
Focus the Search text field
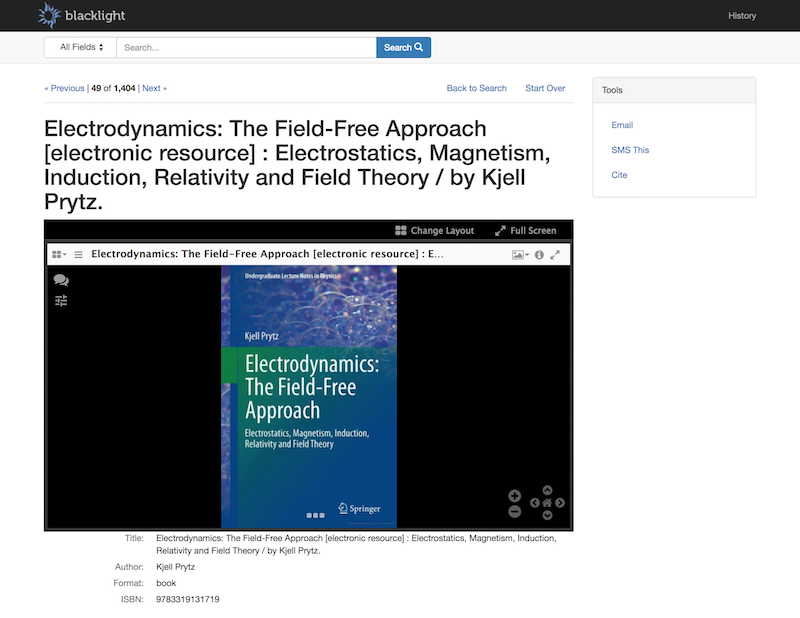tap(246, 47)
